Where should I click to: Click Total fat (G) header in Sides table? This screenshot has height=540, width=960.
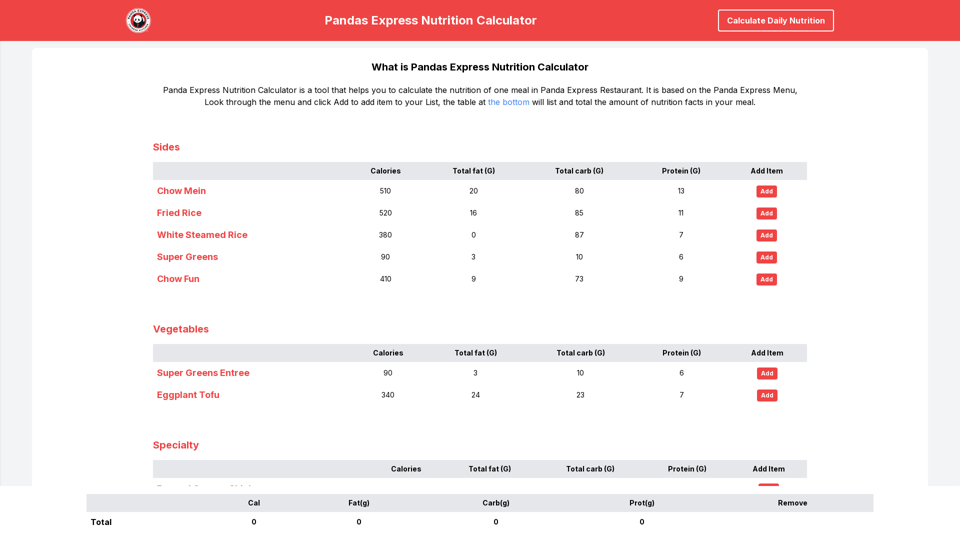pos(473,171)
